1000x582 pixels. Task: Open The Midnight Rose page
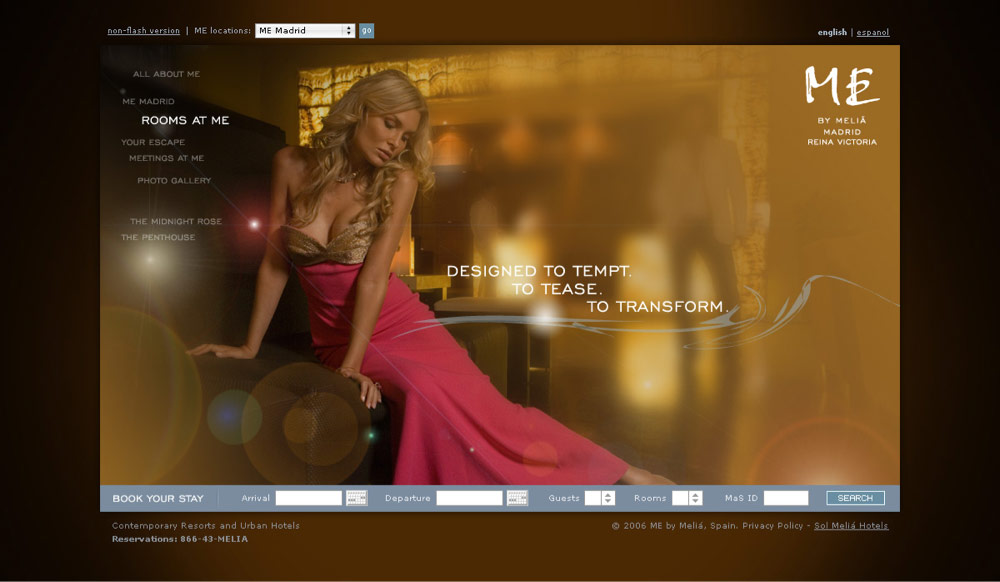pyautogui.click(x=176, y=222)
